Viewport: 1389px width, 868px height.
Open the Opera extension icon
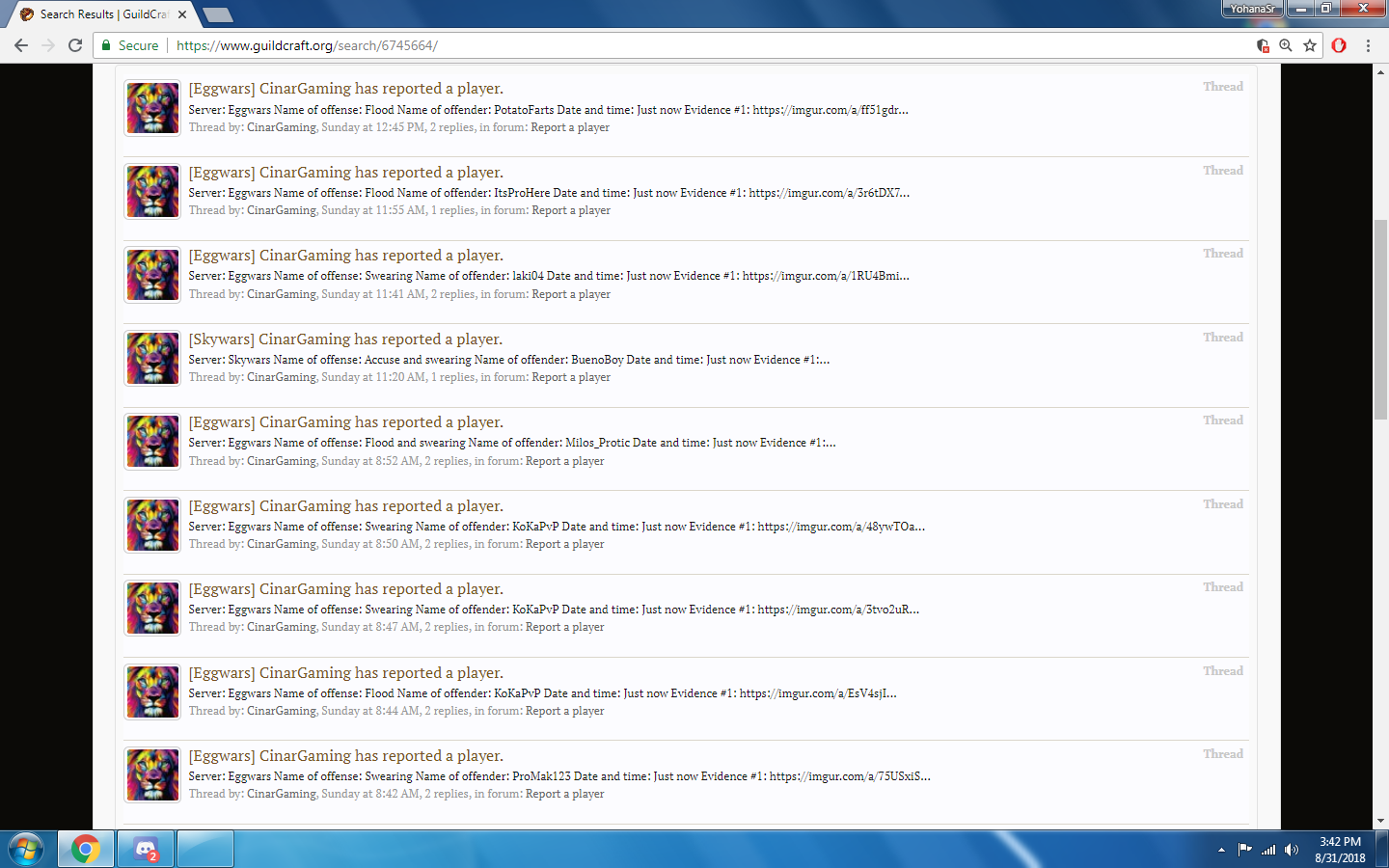coord(1339,45)
